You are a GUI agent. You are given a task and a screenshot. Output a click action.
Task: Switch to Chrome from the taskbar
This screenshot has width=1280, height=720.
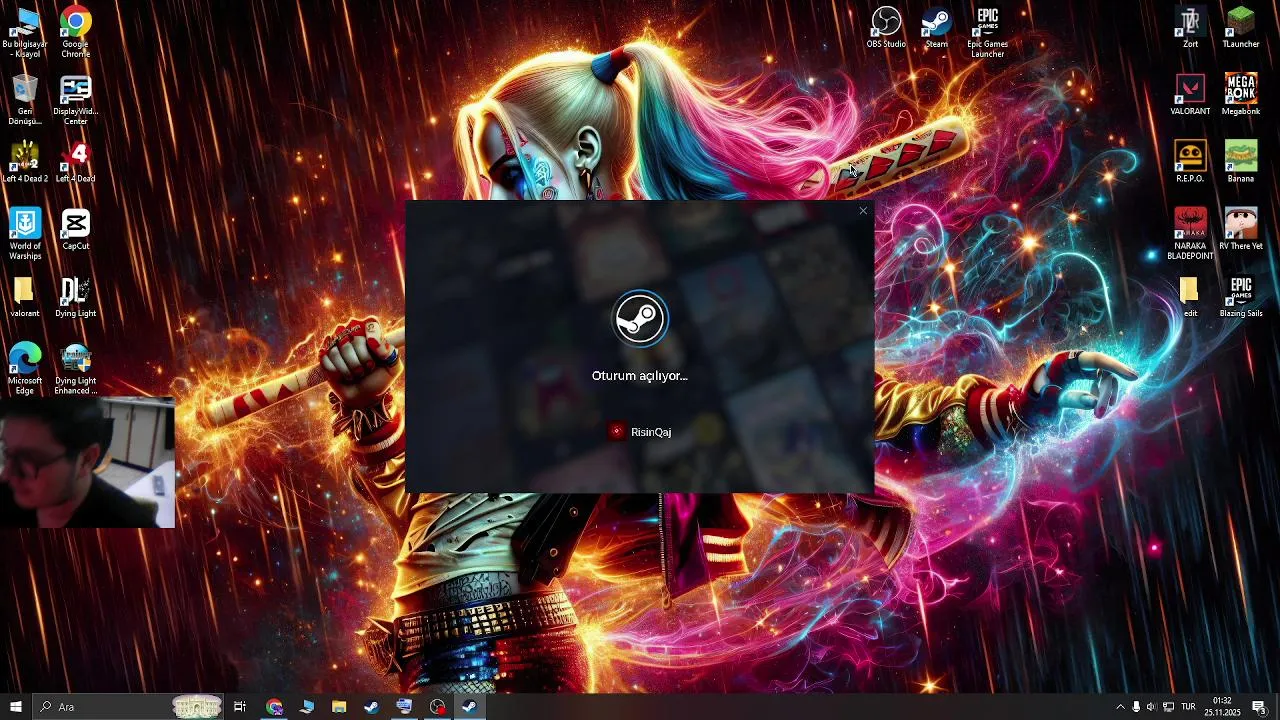click(x=274, y=707)
